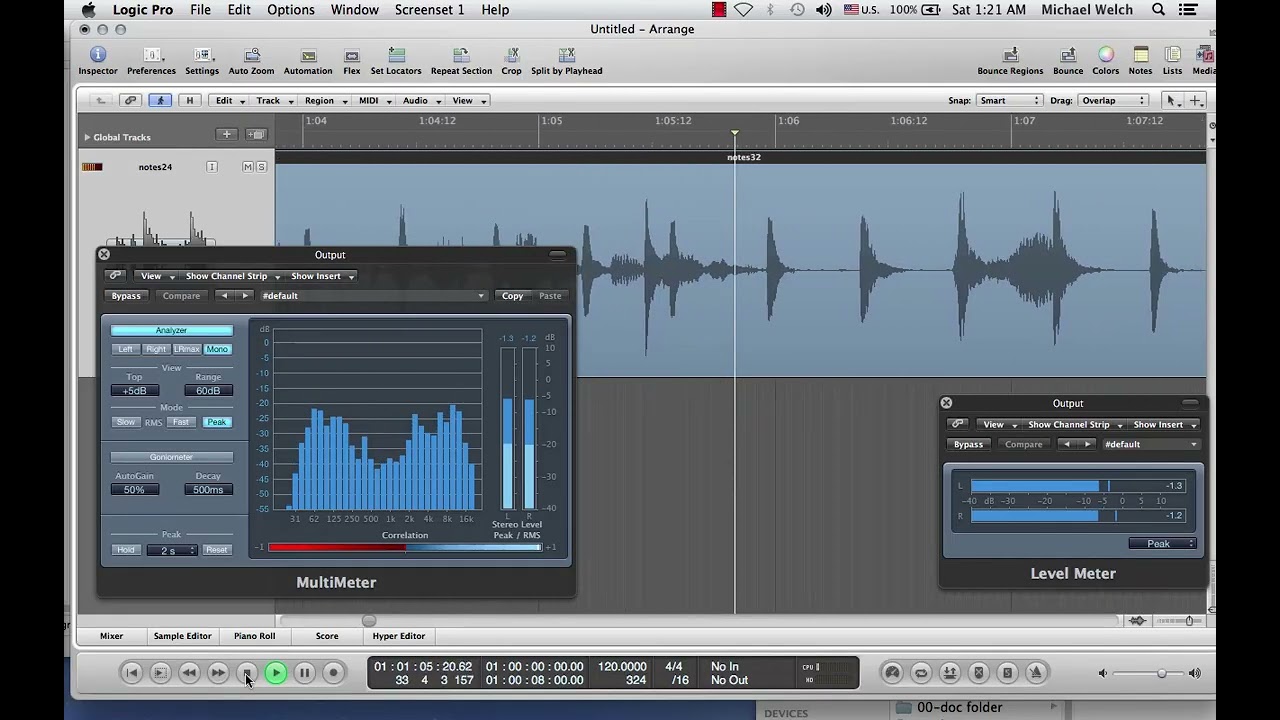Click the add track plus button
1280x720 pixels.
point(226,135)
